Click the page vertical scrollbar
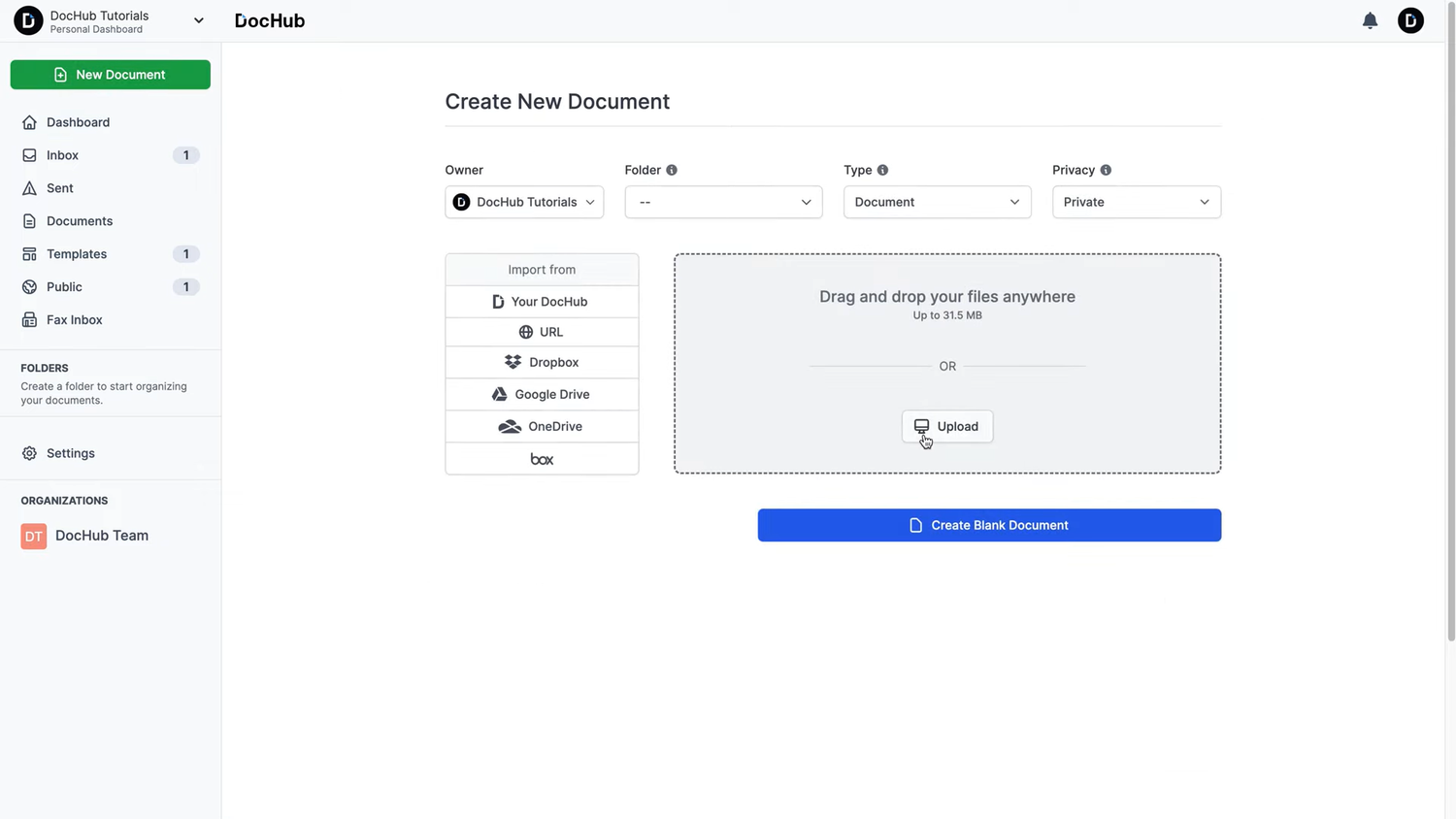The height and width of the screenshot is (819, 1456). 1451,321
